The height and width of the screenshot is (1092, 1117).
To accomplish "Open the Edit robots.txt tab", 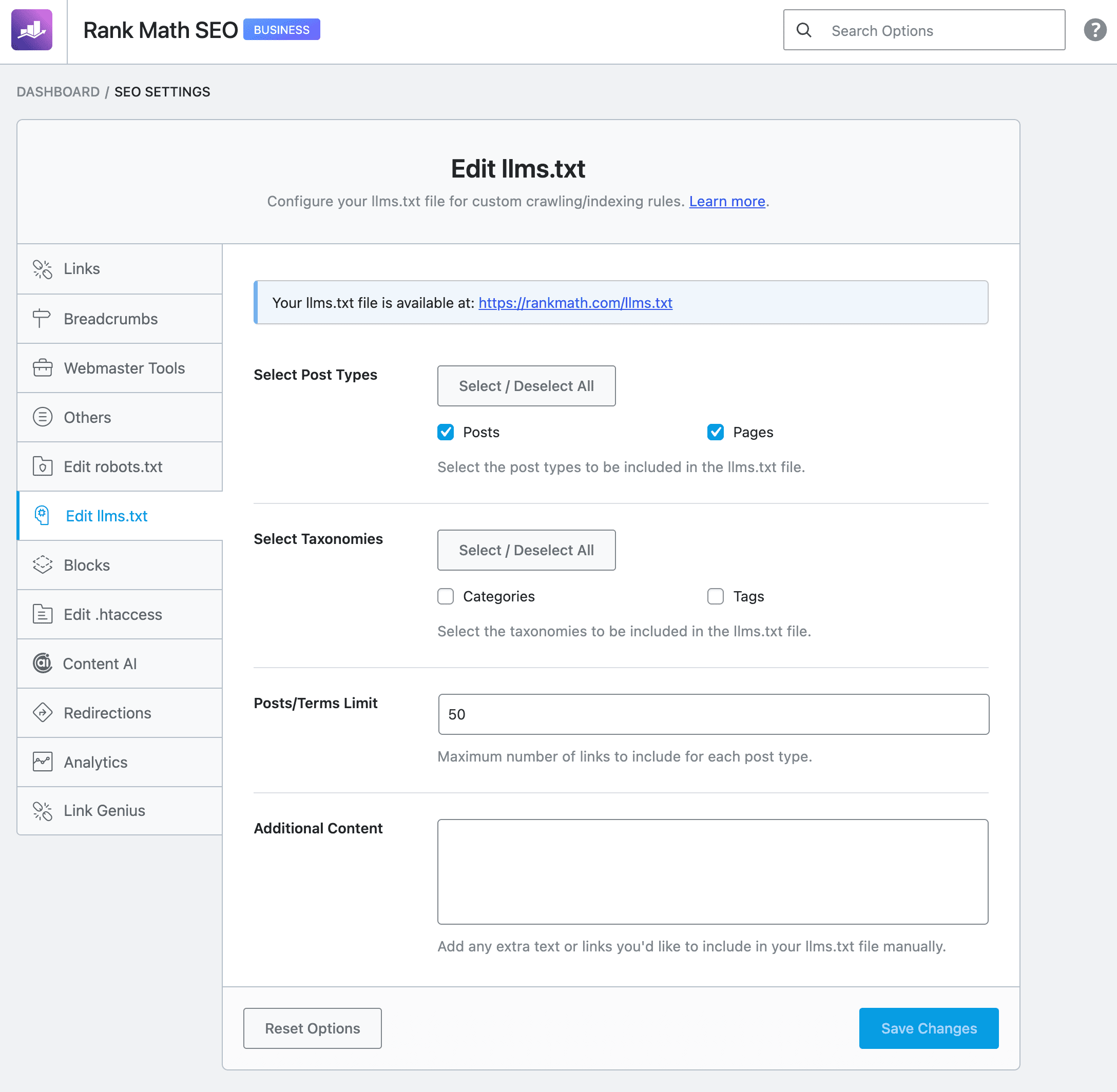I will click(x=120, y=466).
